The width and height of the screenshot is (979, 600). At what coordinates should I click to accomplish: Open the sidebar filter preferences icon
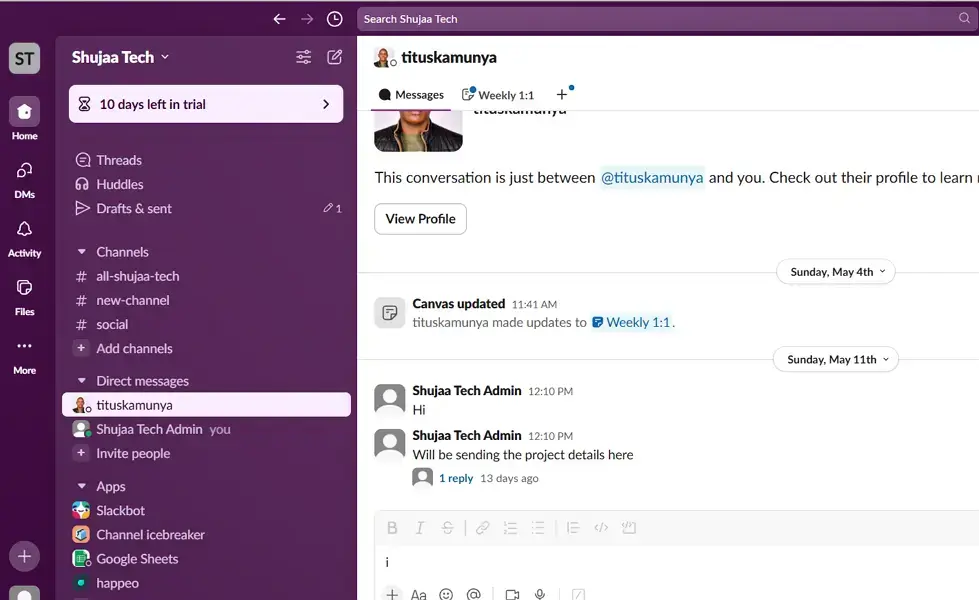tap(303, 57)
